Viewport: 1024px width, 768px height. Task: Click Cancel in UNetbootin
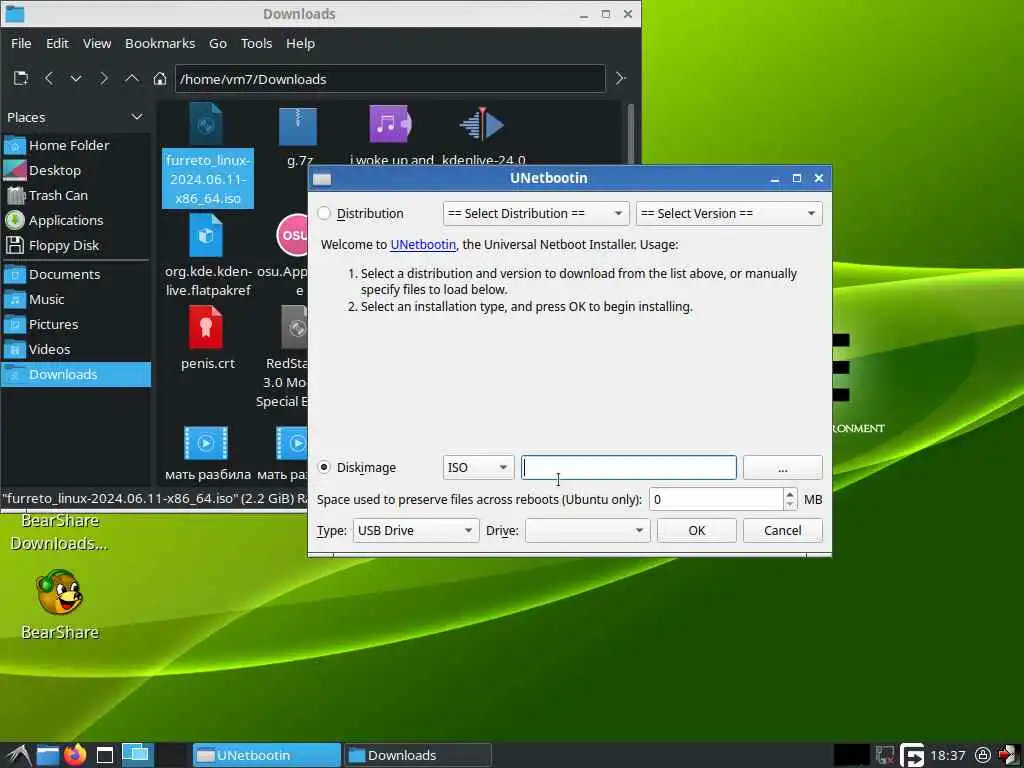tap(782, 530)
